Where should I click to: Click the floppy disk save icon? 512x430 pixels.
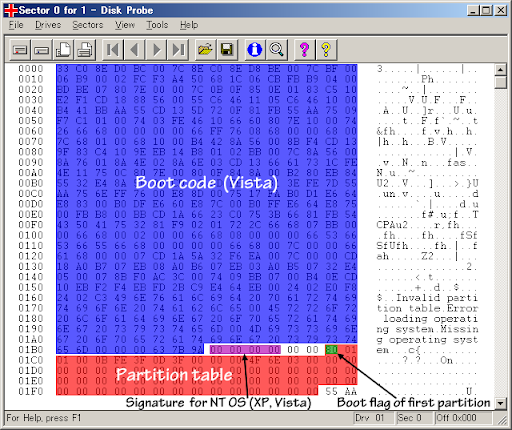click(227, 50)
